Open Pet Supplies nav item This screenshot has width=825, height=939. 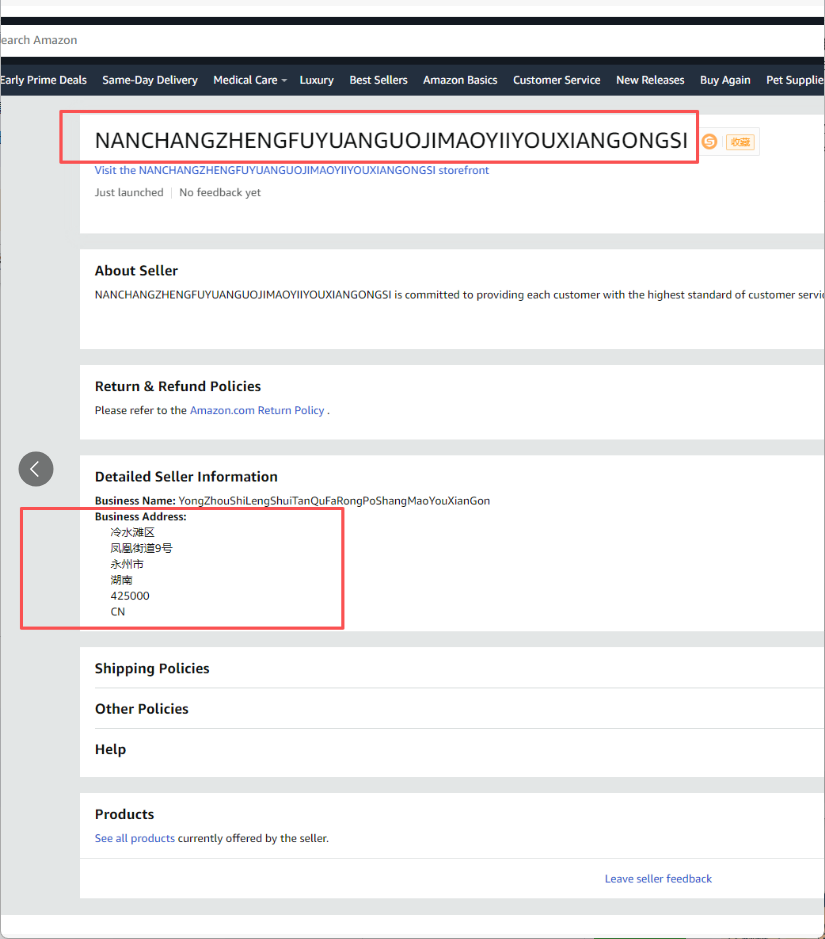tap(795, 80)
